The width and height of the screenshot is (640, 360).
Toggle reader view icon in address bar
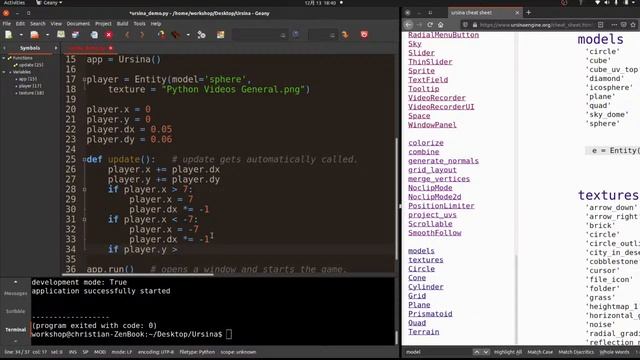600,25
